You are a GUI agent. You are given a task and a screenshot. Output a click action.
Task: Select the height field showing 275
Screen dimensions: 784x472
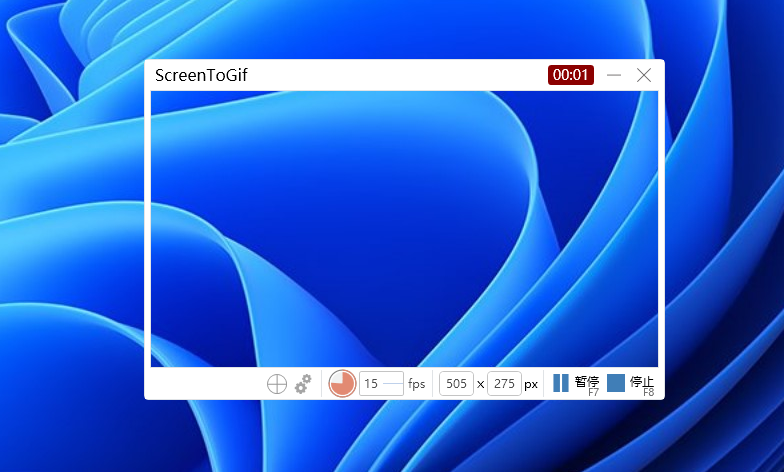[504, 384]
